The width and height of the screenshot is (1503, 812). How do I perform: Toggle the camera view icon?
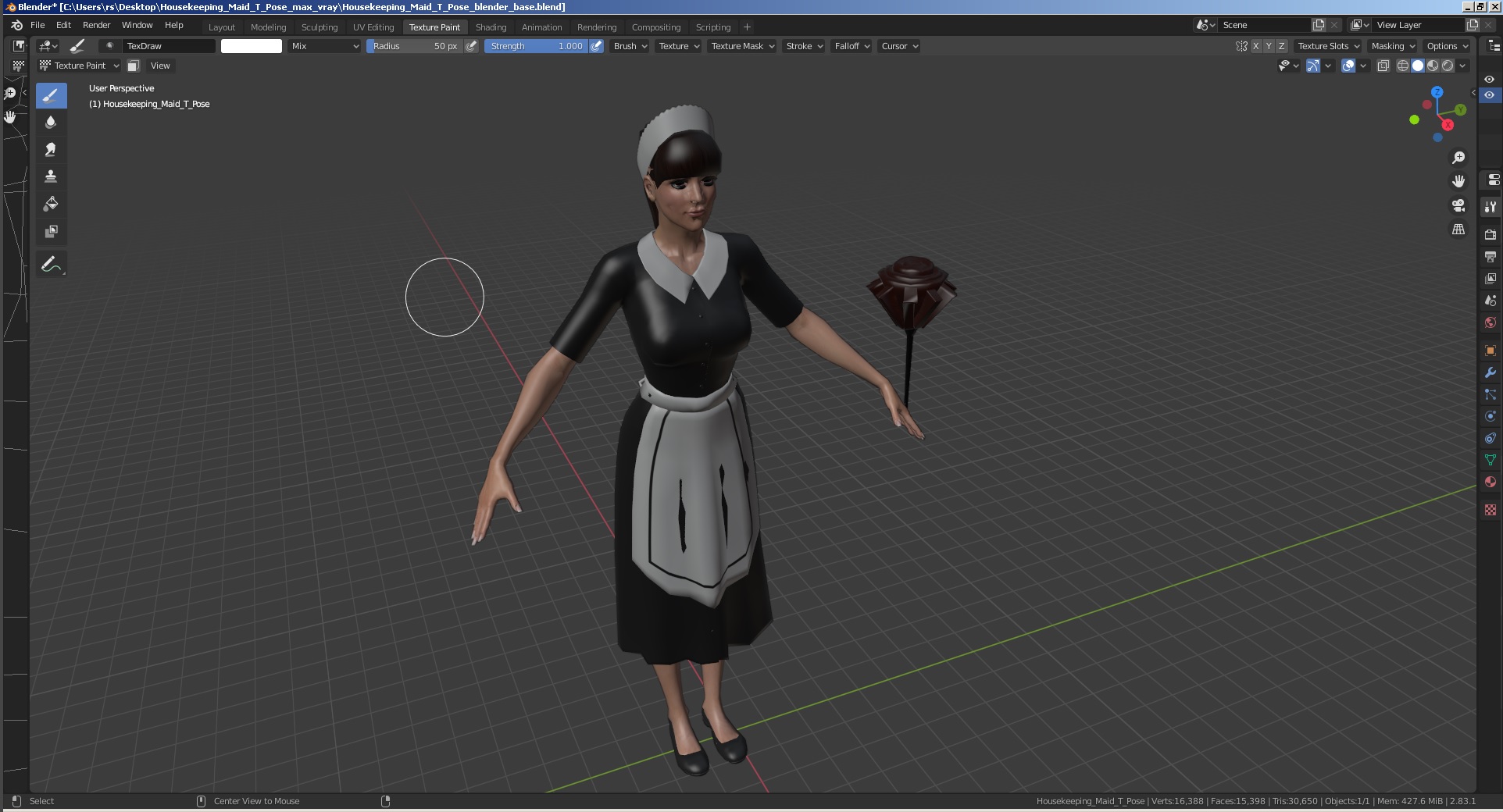tap(1458, 205)
